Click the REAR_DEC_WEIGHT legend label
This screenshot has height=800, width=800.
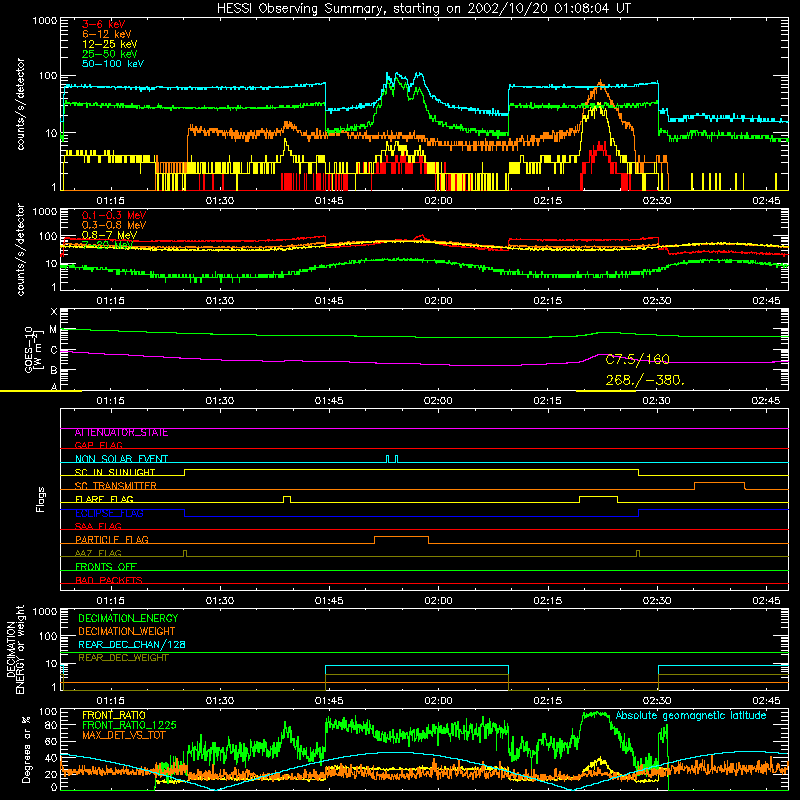click(123, 658)
